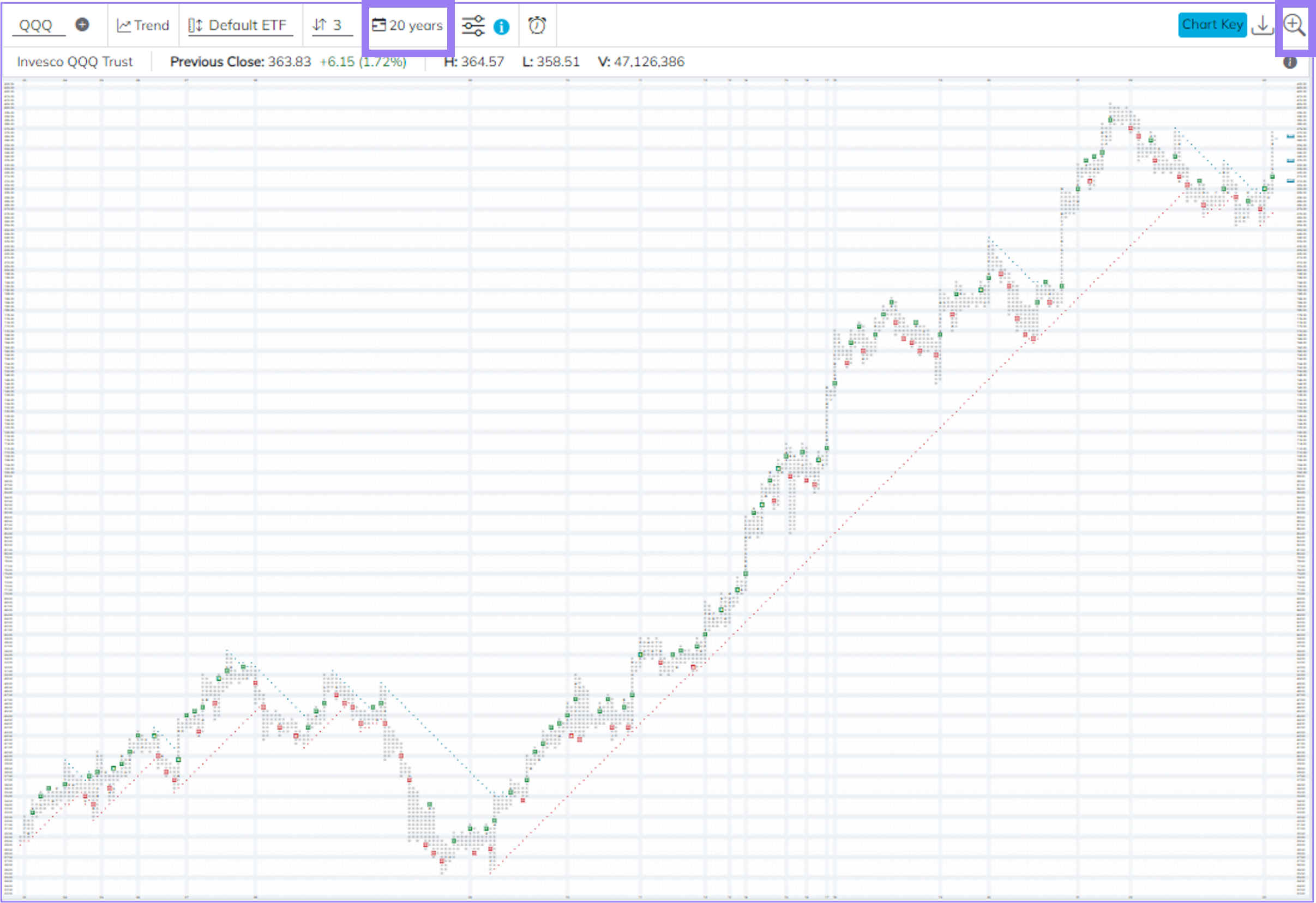1316x903 pixels.
Task: Change the reversal value 3
Action: point(332,26)
